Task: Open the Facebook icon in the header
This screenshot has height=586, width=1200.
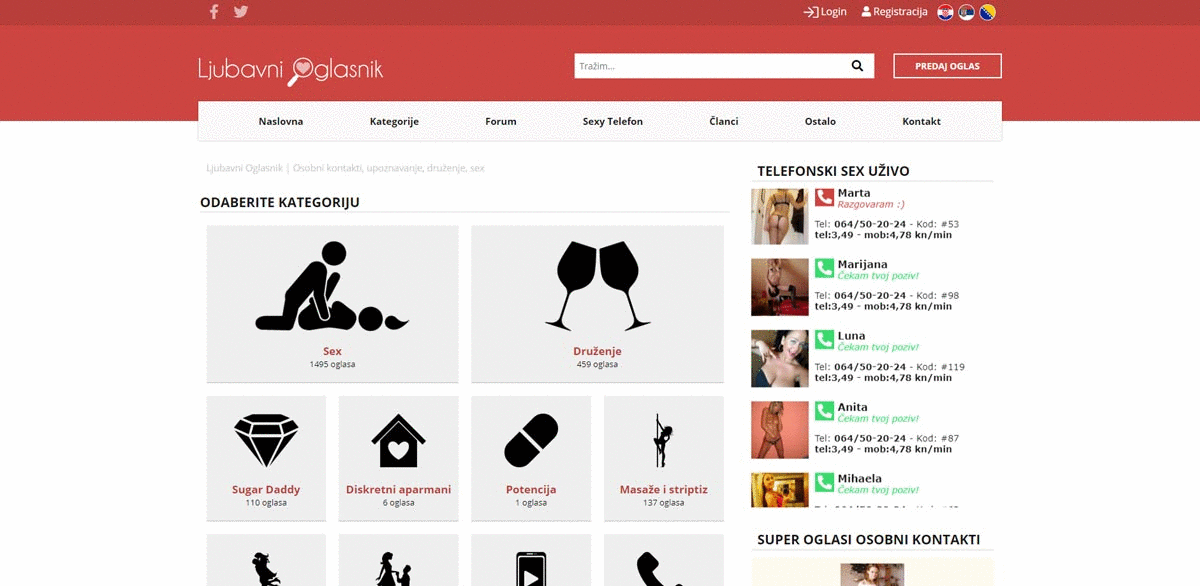Action: tap(213, 11)
